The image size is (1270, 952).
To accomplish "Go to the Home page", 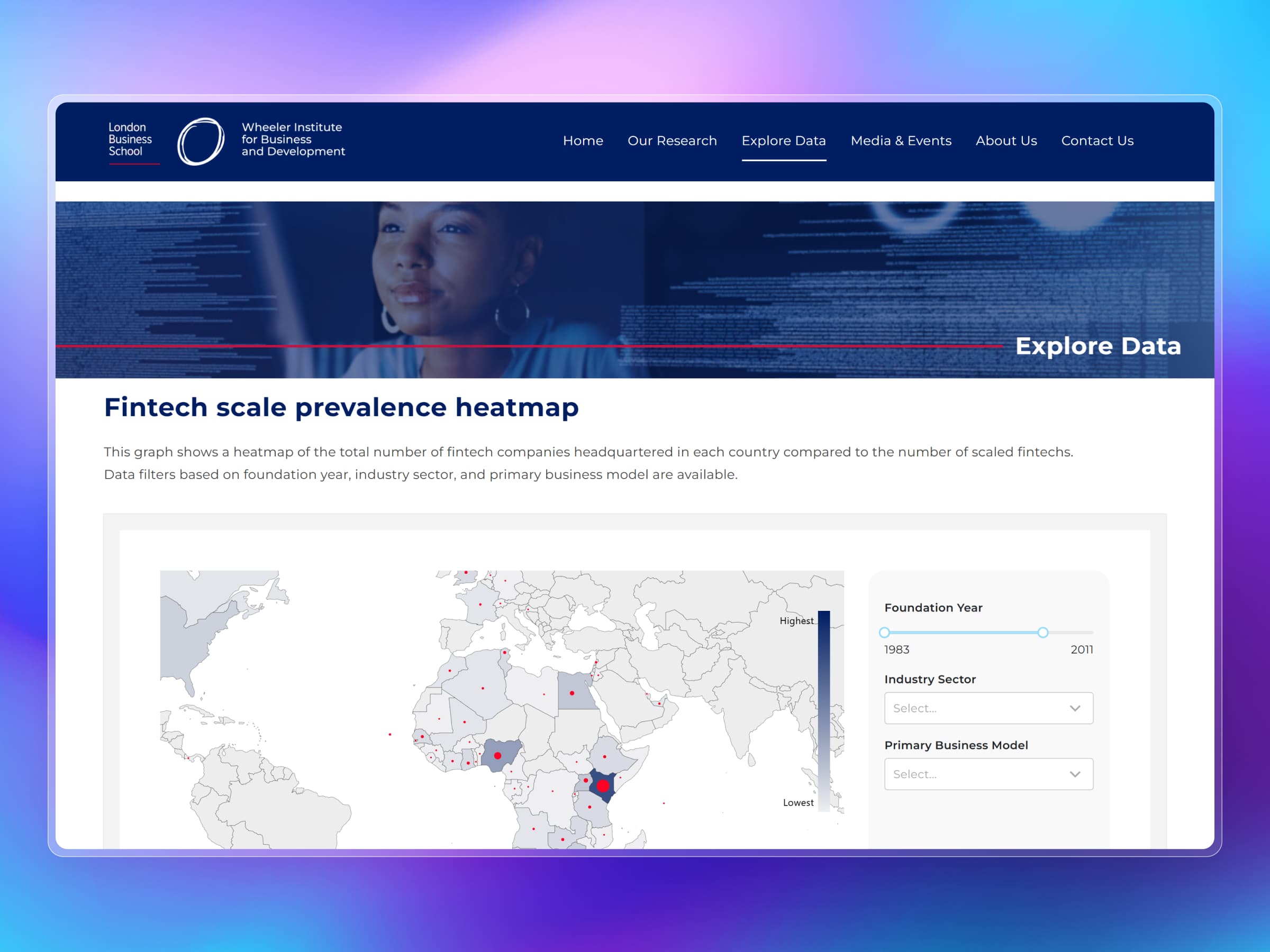I will click(583, 141).
